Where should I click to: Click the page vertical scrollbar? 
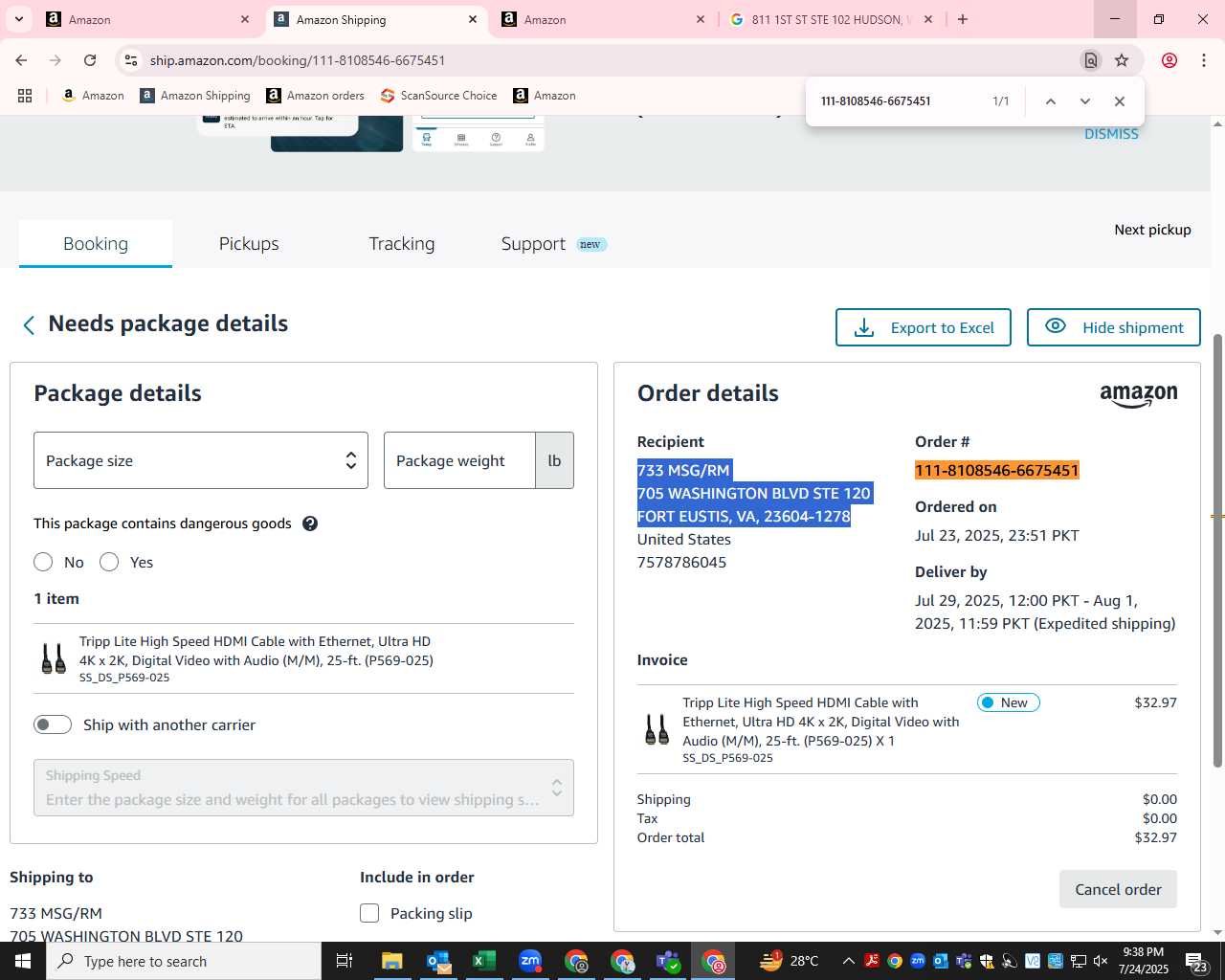1217,550
